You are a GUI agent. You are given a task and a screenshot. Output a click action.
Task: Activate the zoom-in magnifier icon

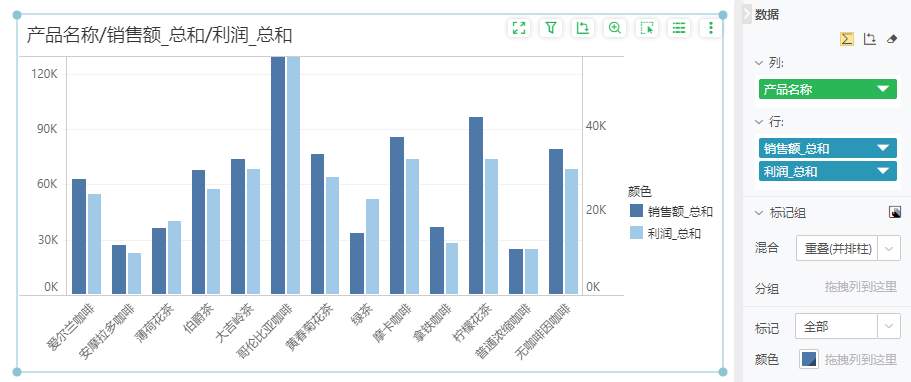[x=615, y=27]
